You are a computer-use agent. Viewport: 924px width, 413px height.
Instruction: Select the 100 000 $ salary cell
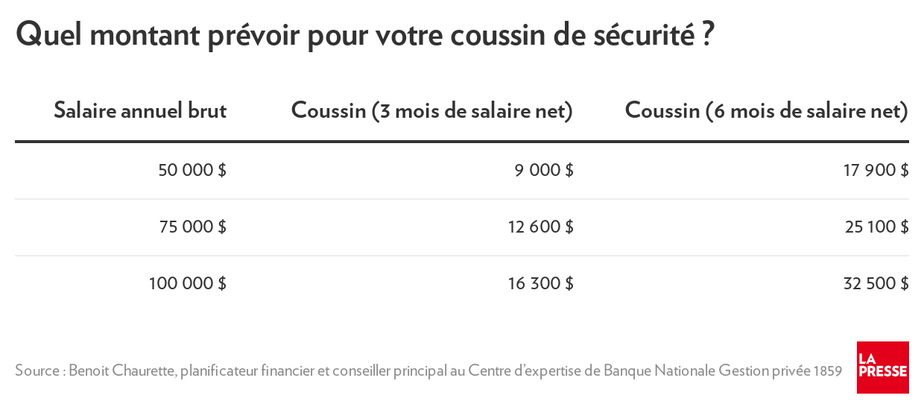click(187, 283)
